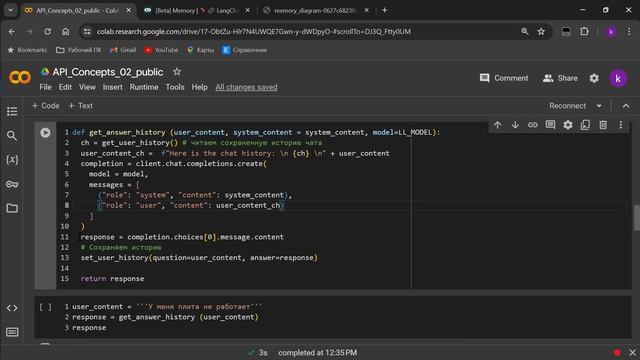The image size is (640, 360).
Task: Open find and replace sidebar
Action: (x=12, y=136)
